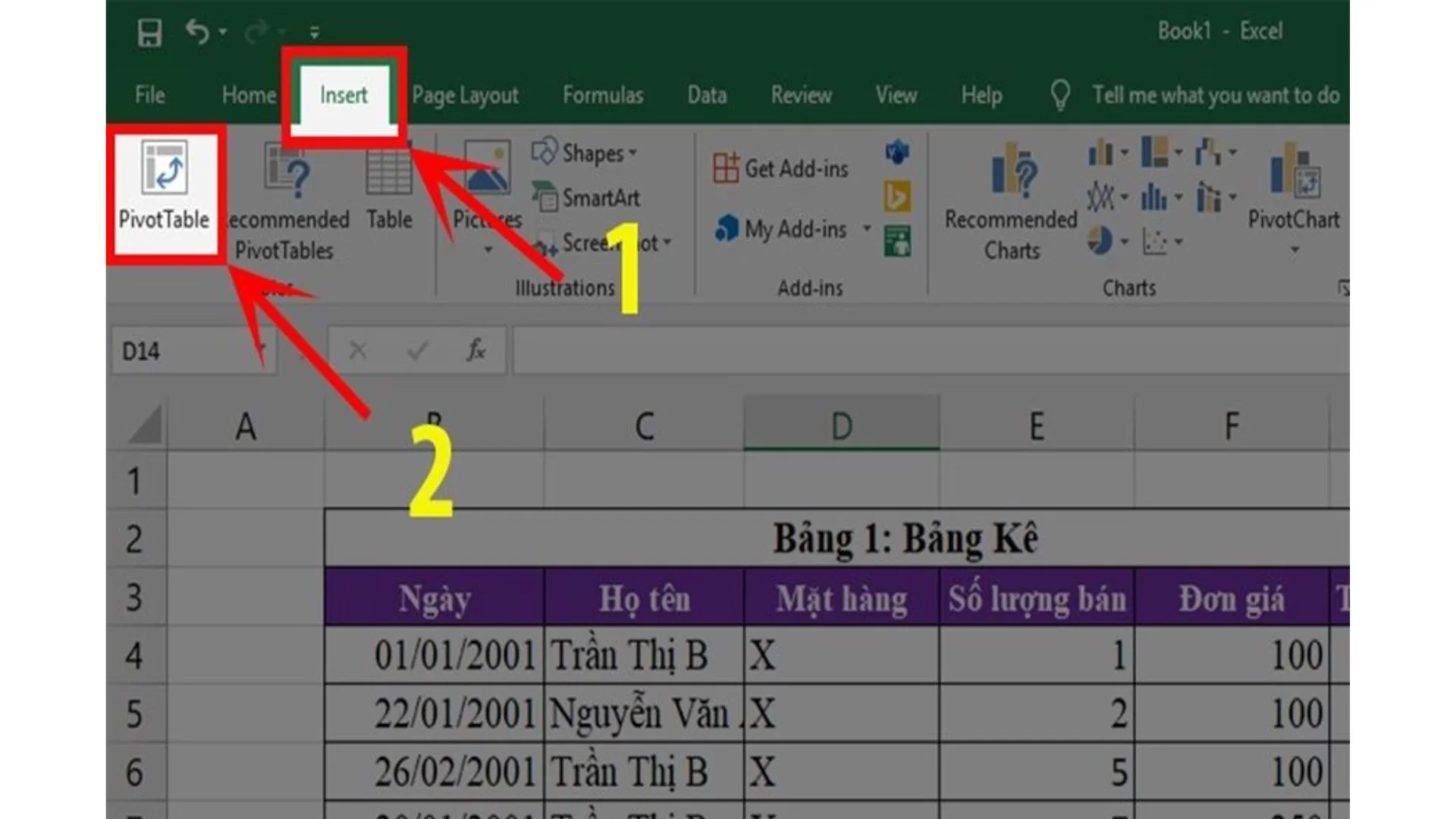Click the Tell me what you want search
The width and height of the screenshot is (1456, 819).
[x=1215, y=96]
